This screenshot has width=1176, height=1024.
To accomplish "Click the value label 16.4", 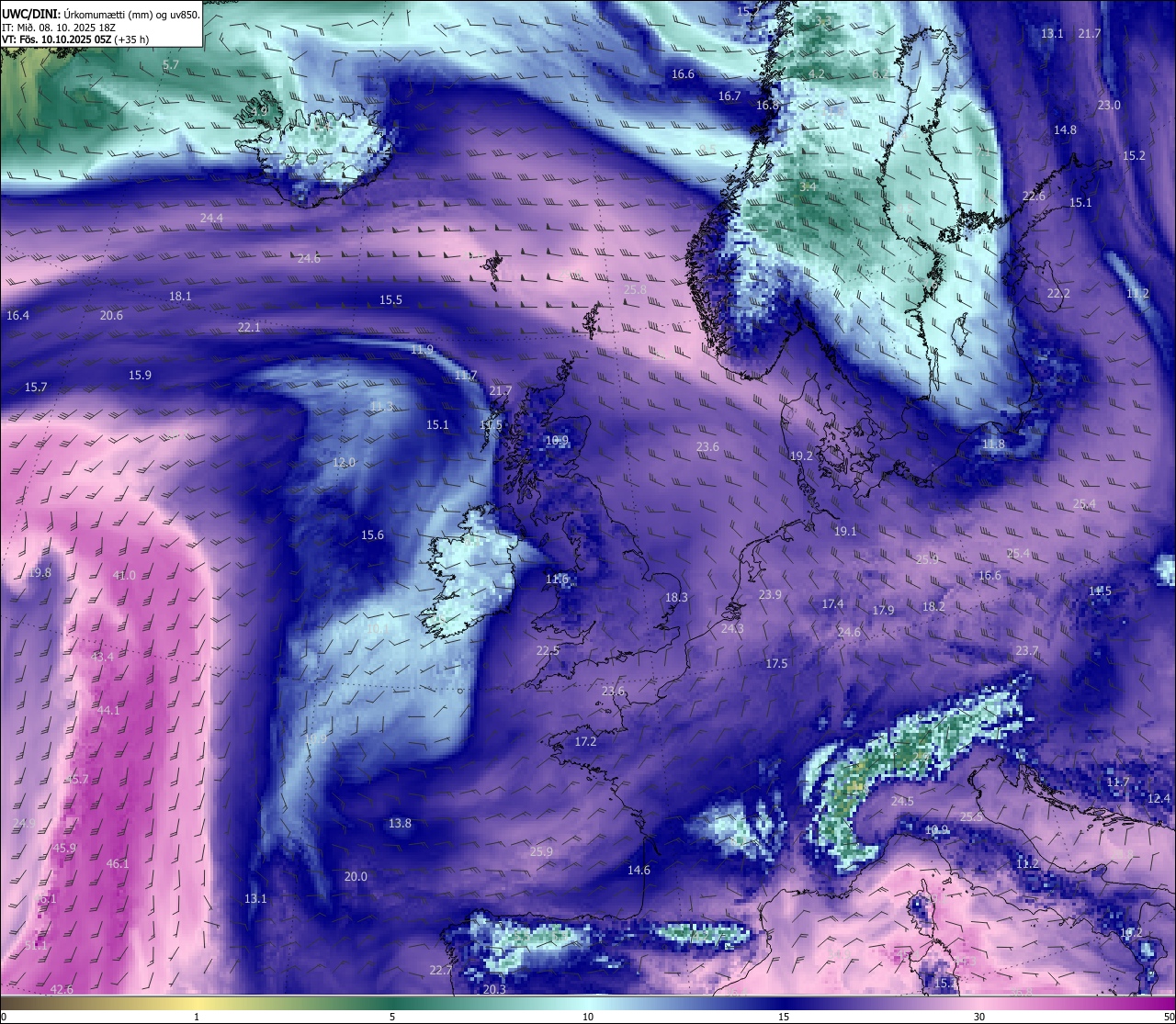I will click(17, 315).
